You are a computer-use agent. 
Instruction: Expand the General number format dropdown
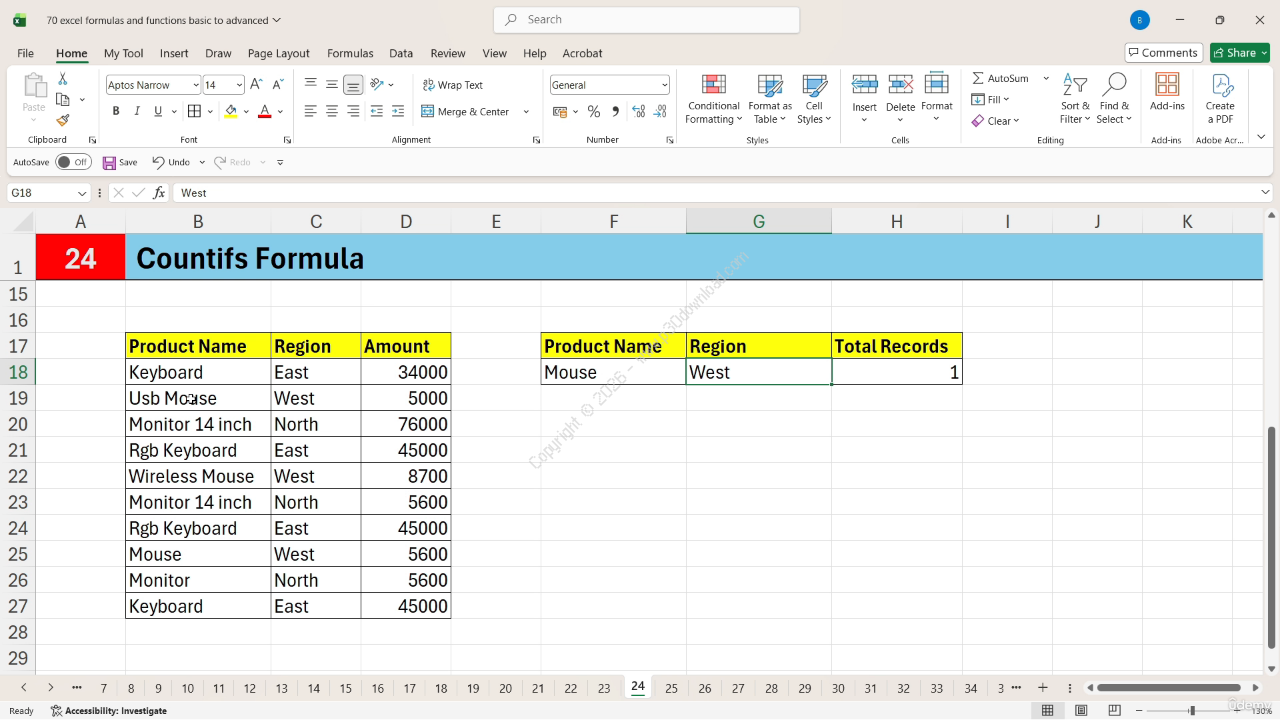point(664,85)
